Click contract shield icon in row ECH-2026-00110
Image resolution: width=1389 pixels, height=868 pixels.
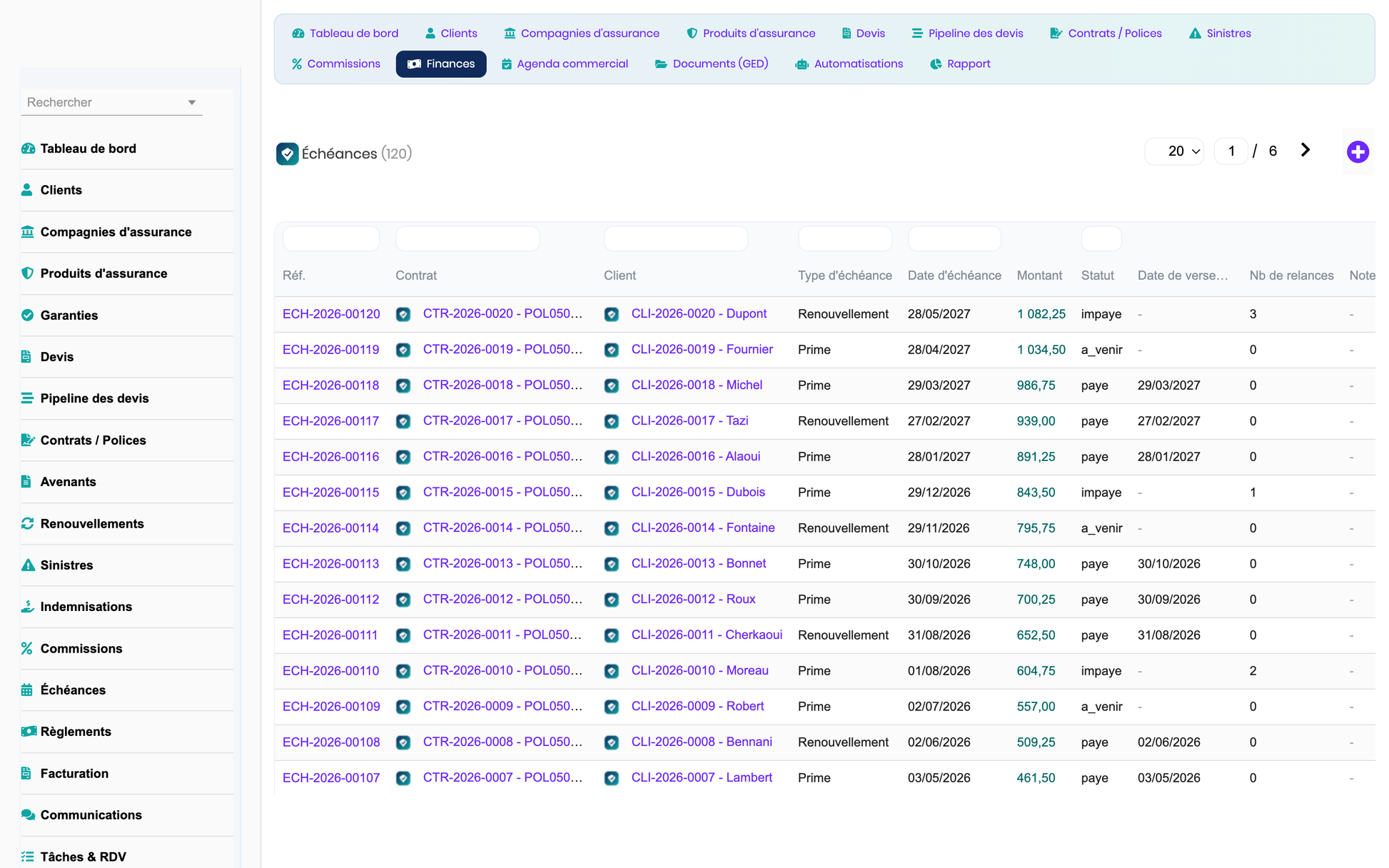(403, 671)
